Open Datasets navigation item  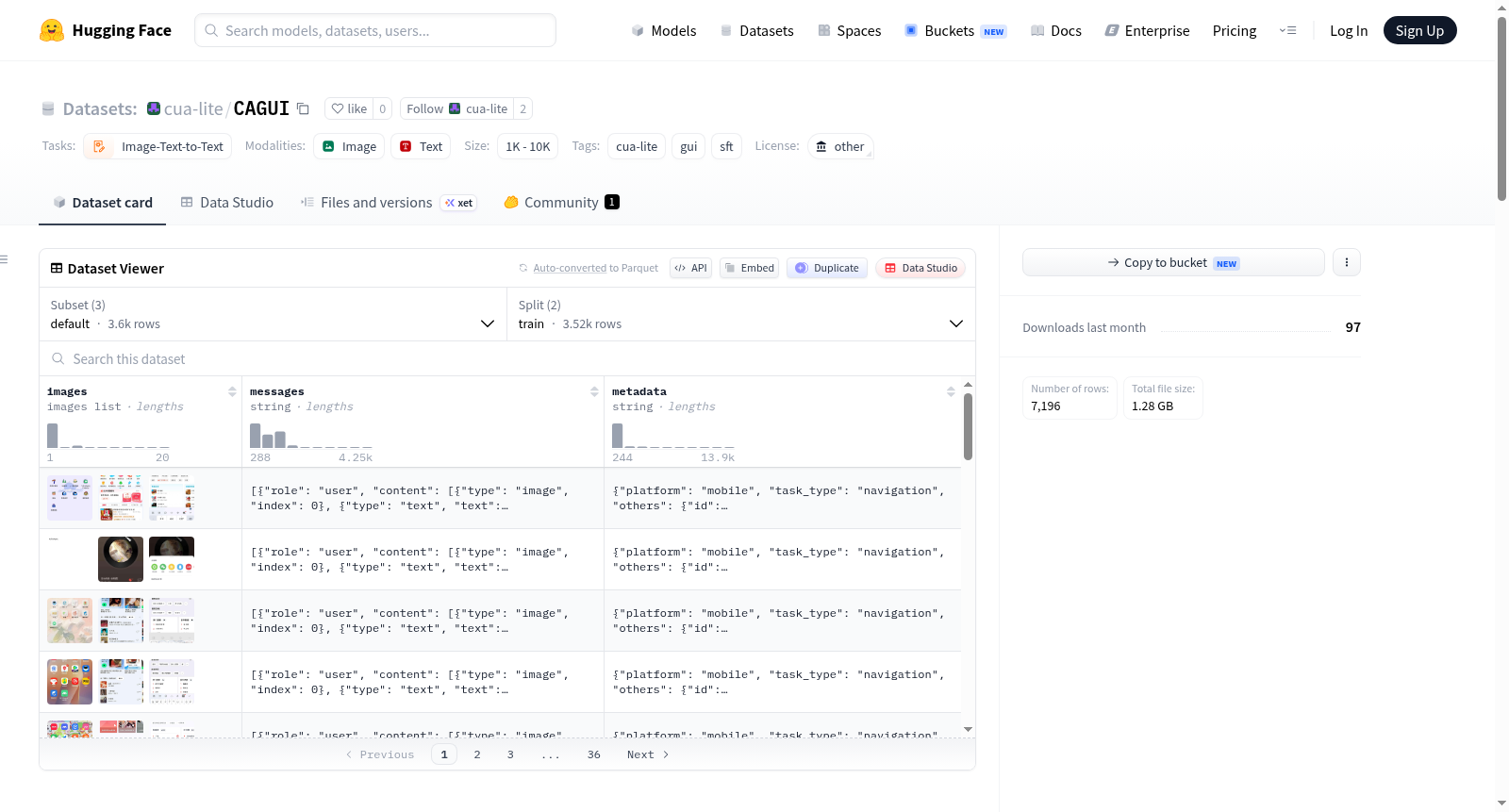coord(756,30)
